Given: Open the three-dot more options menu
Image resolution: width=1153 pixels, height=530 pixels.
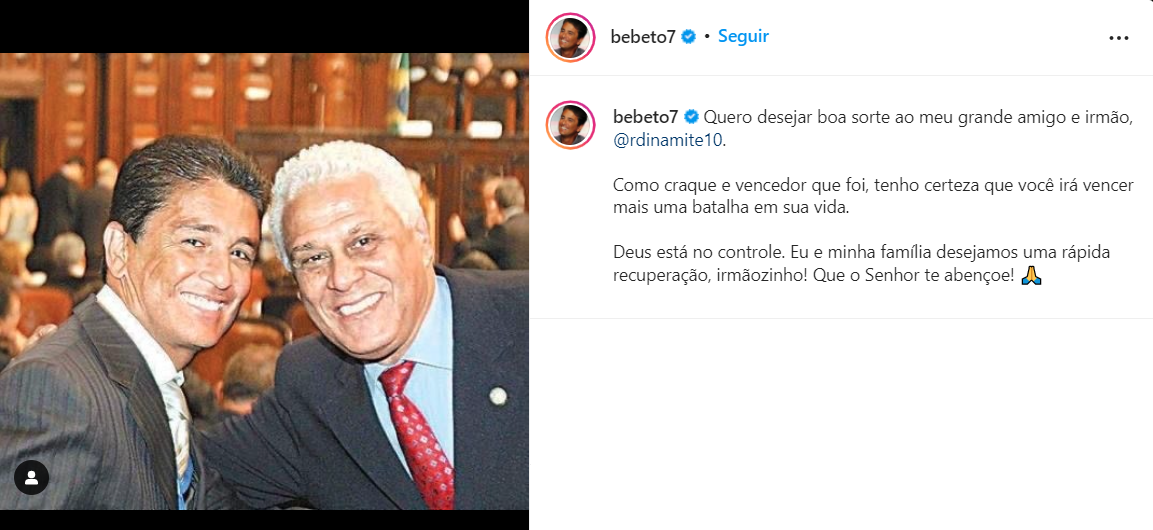Looking at the screenshot, I should click(1118, 37).
